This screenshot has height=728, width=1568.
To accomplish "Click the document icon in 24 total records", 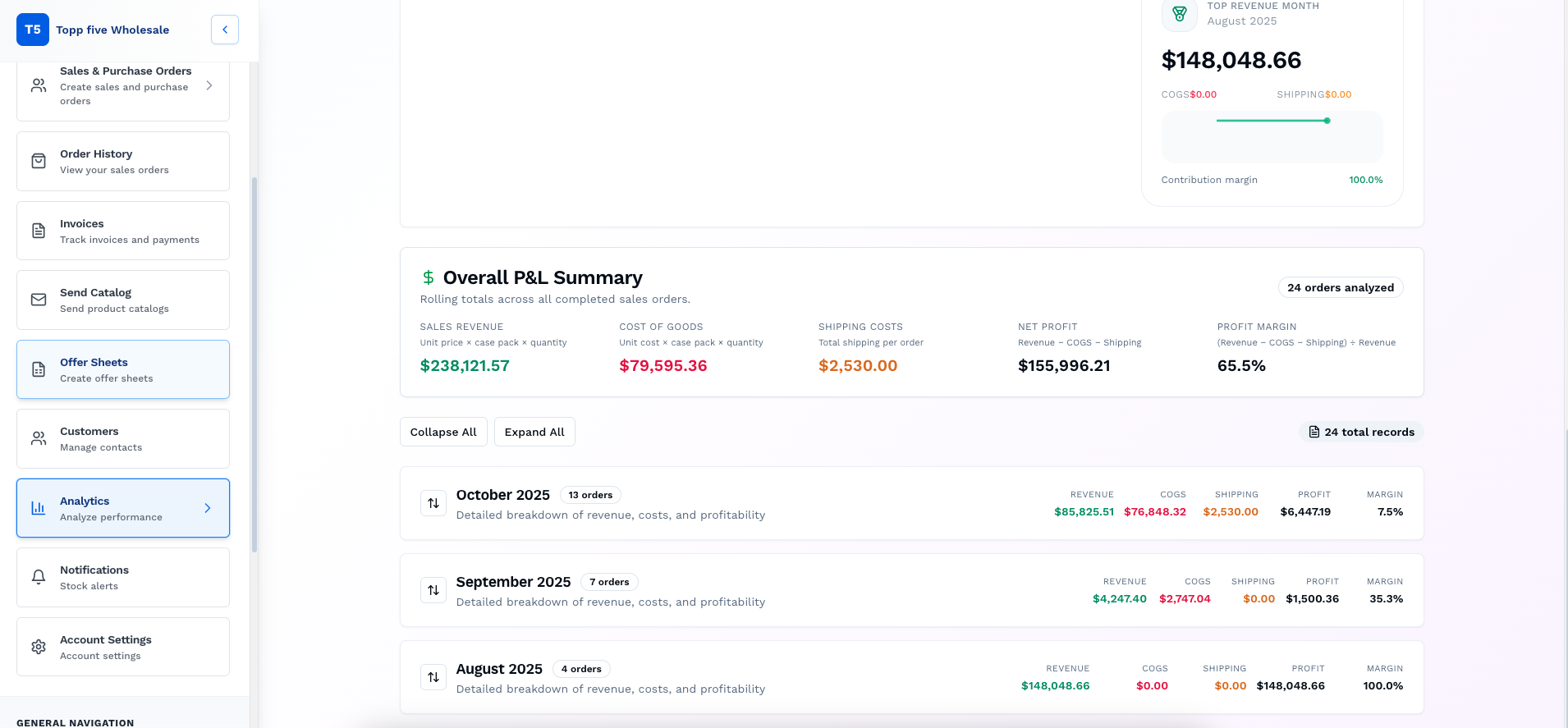I will click(x=1314, y=432).
